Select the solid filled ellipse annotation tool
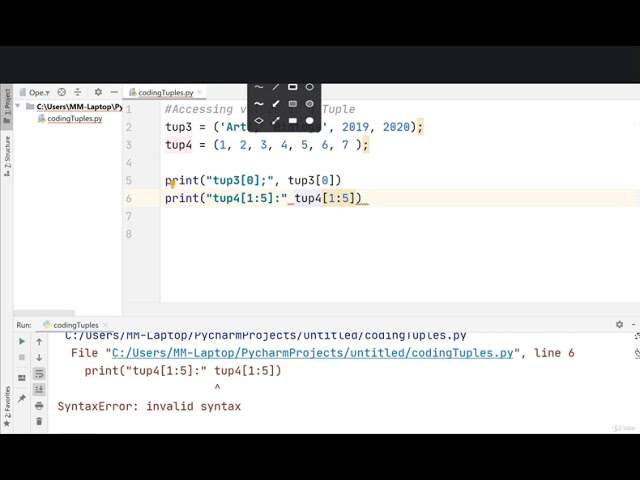640x480 pixels. (309, 121)
